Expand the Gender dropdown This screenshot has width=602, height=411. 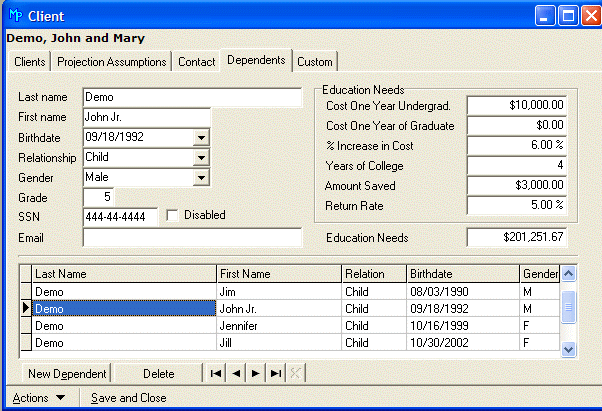pos(201,177)
